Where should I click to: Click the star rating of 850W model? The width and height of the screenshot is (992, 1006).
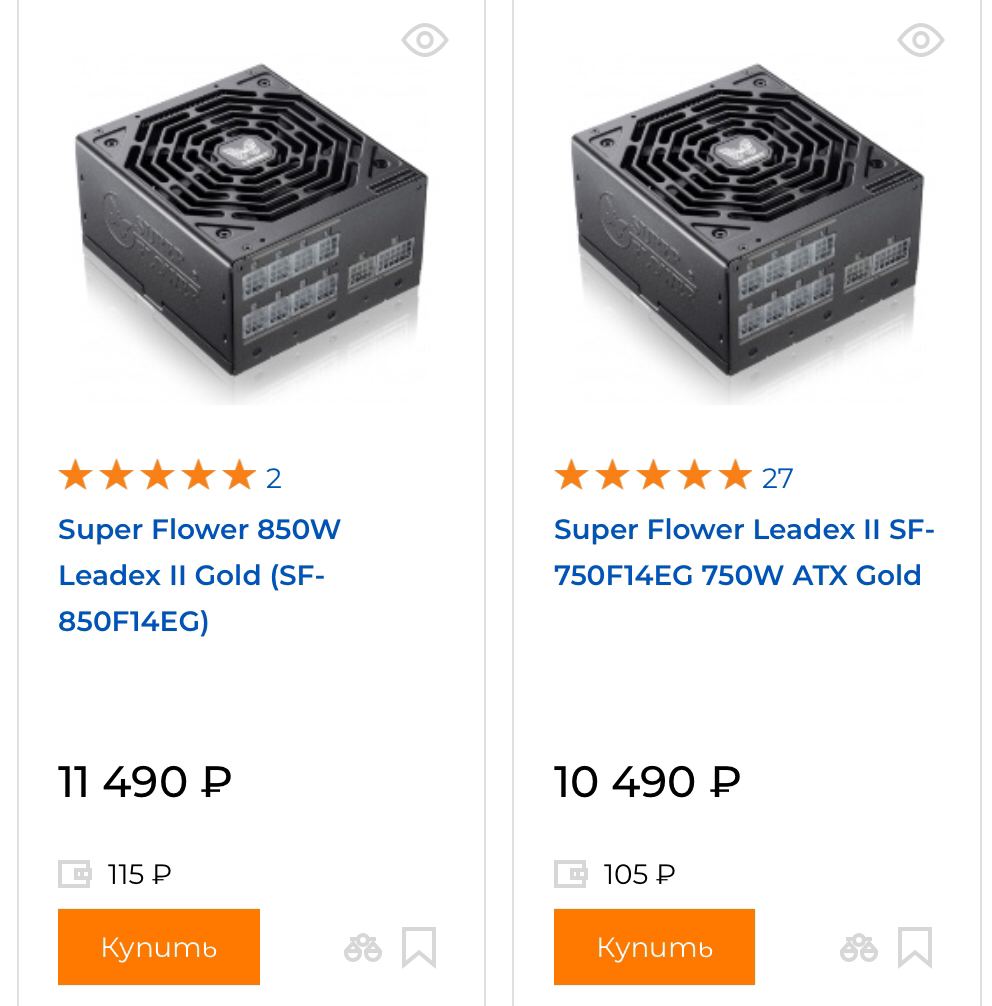click(157, 476)
